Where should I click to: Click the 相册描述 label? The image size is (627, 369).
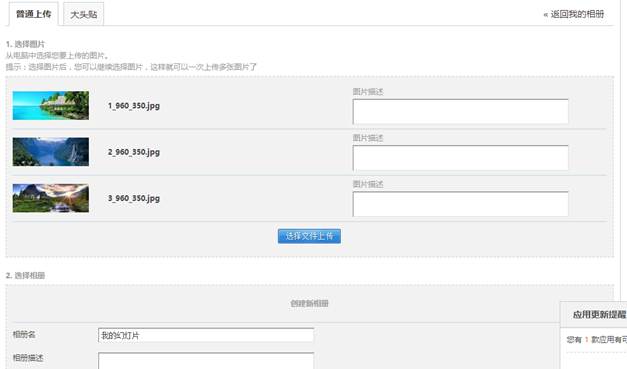coord(28,358)
